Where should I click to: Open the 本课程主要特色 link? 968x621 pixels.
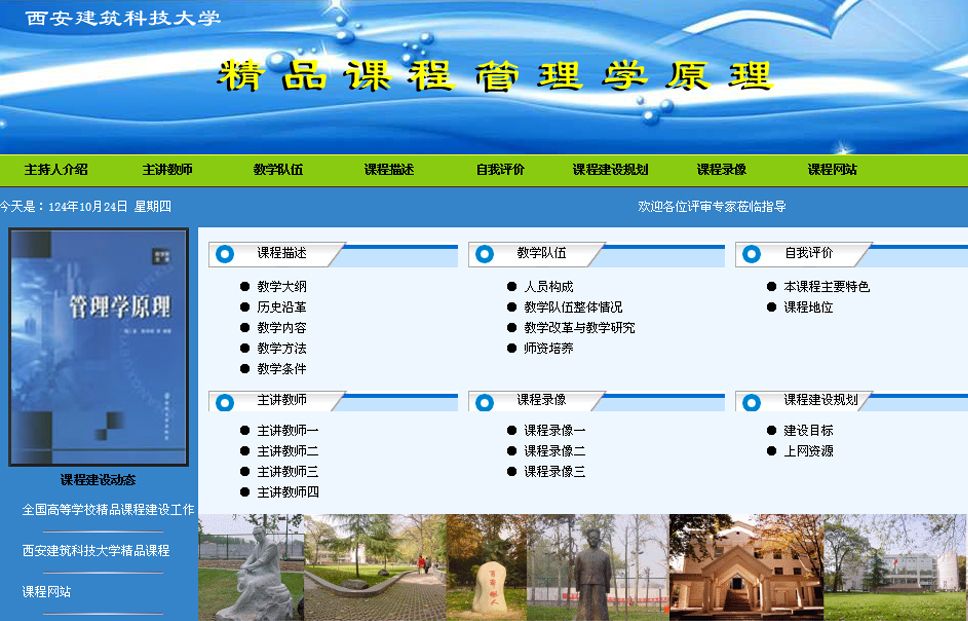point(826,287)
